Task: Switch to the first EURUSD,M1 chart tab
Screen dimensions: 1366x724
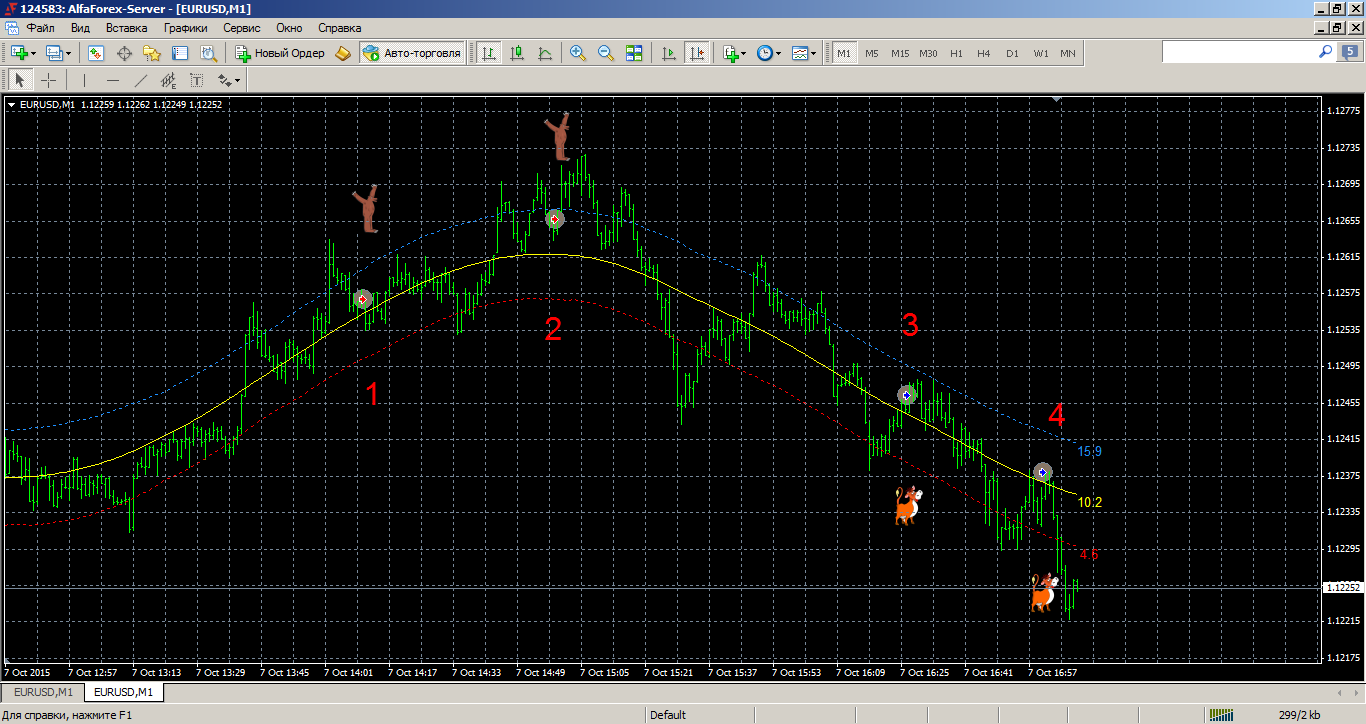Action: click(42, 692)
